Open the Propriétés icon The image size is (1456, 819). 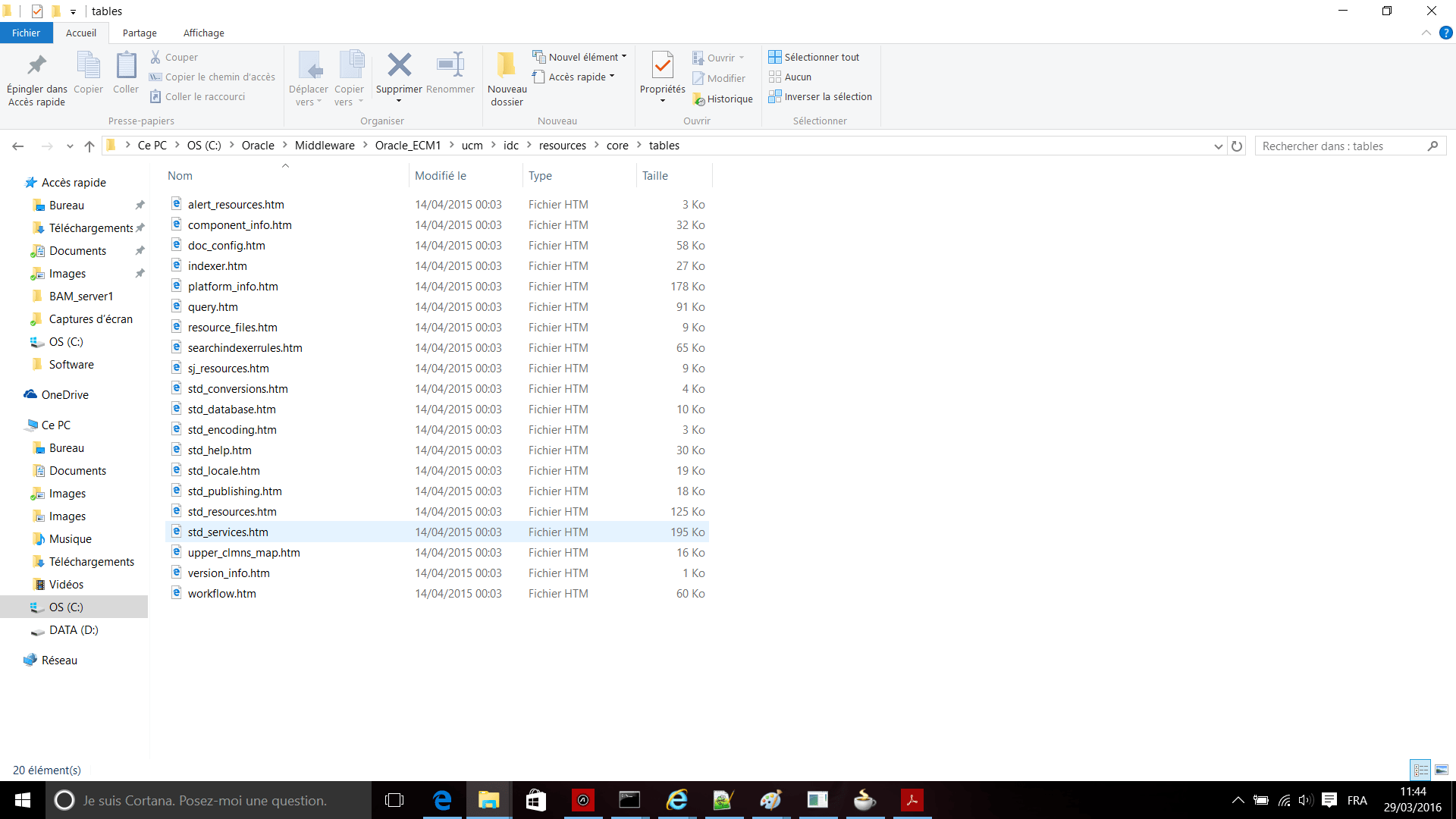(662, 66)
